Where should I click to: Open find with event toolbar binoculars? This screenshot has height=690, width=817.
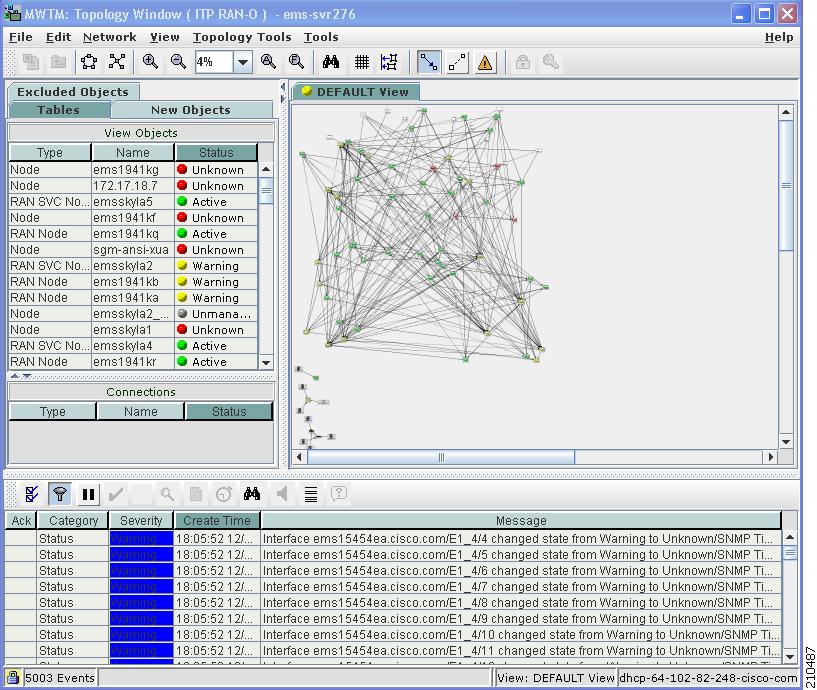pyautogui.click(x=252, y=494)
